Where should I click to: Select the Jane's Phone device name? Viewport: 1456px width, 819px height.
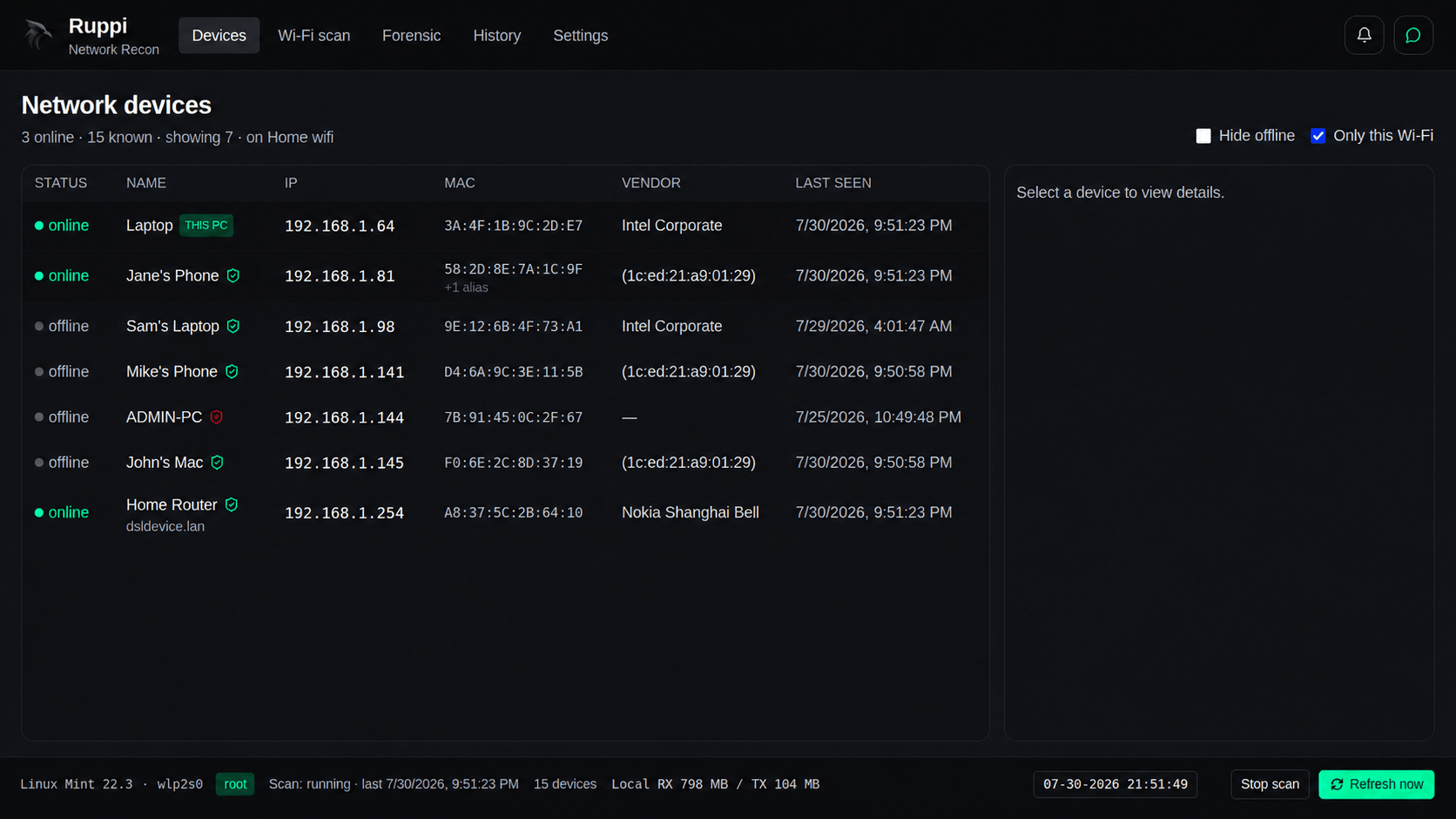pyautogui.click(x=172, y=275)
